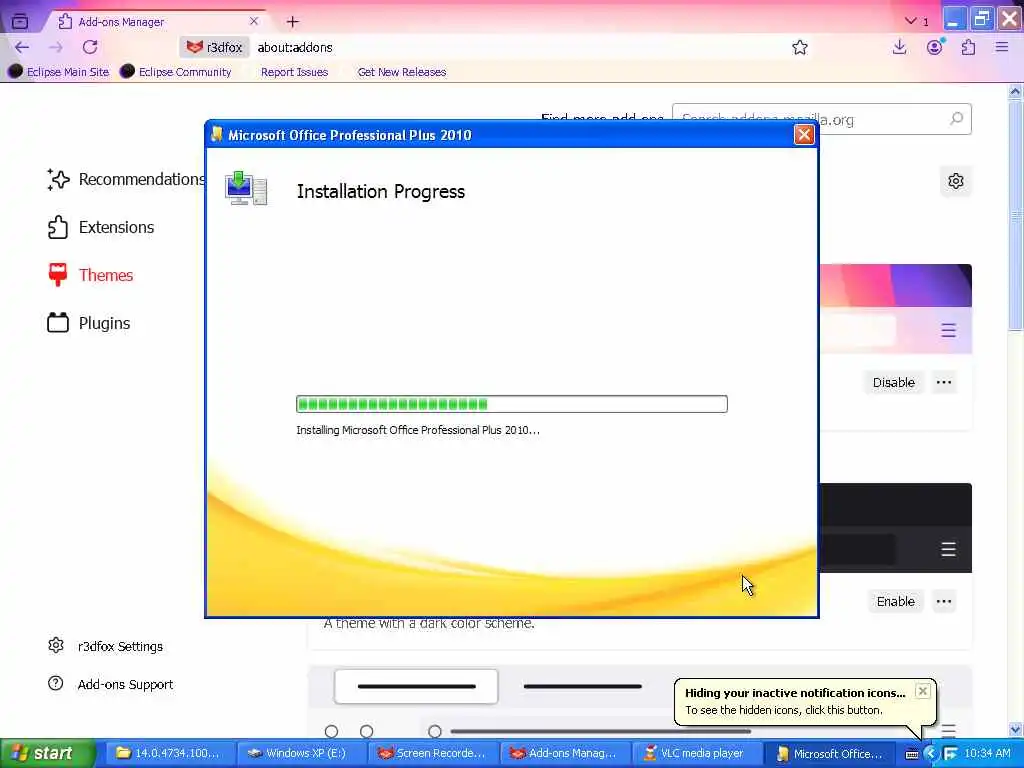The height and width of the screenshot is (768, 1024).
Task: Open a new tab with the plus button
Action: coord(293,22)
